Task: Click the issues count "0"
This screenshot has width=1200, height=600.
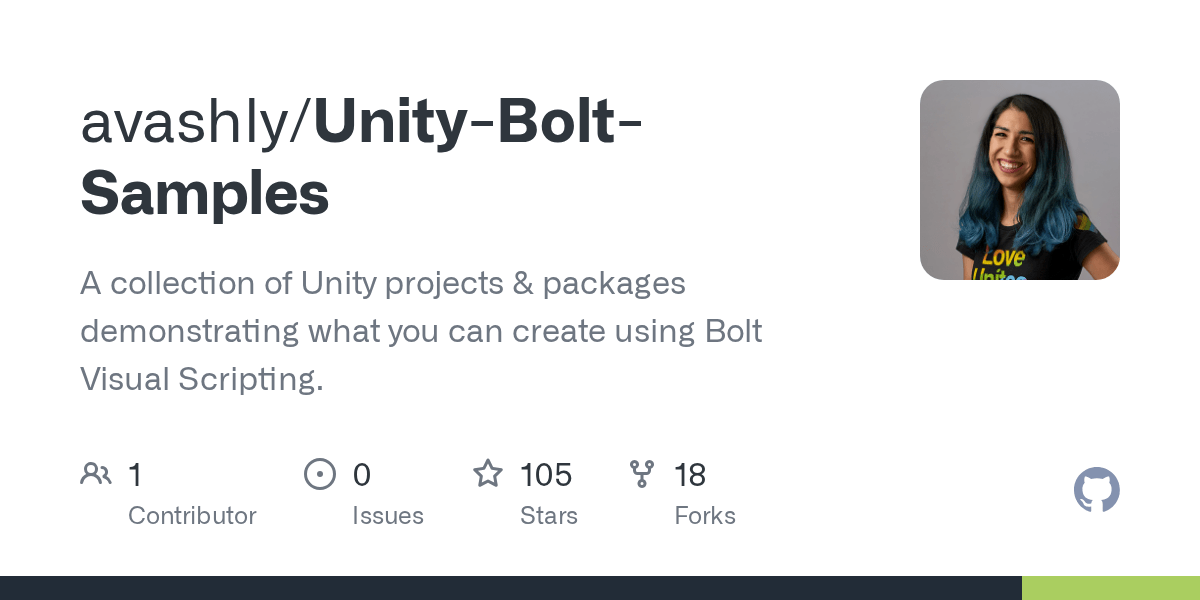Action: [x=361, y=475]
